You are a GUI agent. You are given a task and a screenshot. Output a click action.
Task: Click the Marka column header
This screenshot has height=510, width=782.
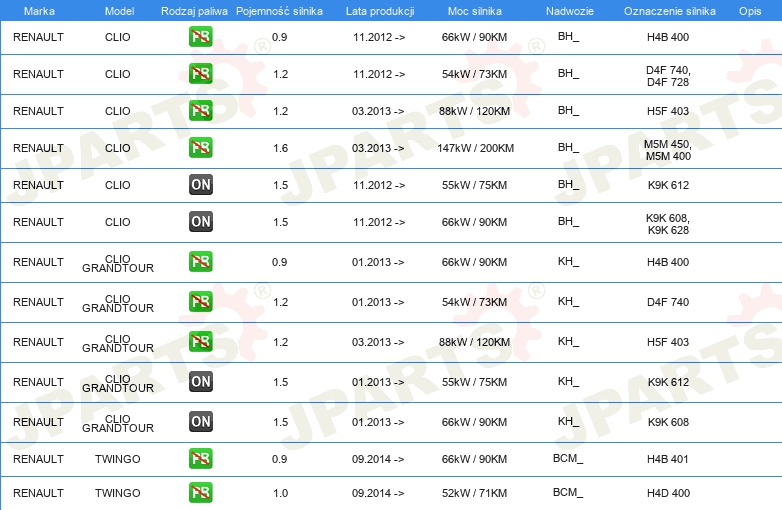pyautogui.click(x=39, y=11)
